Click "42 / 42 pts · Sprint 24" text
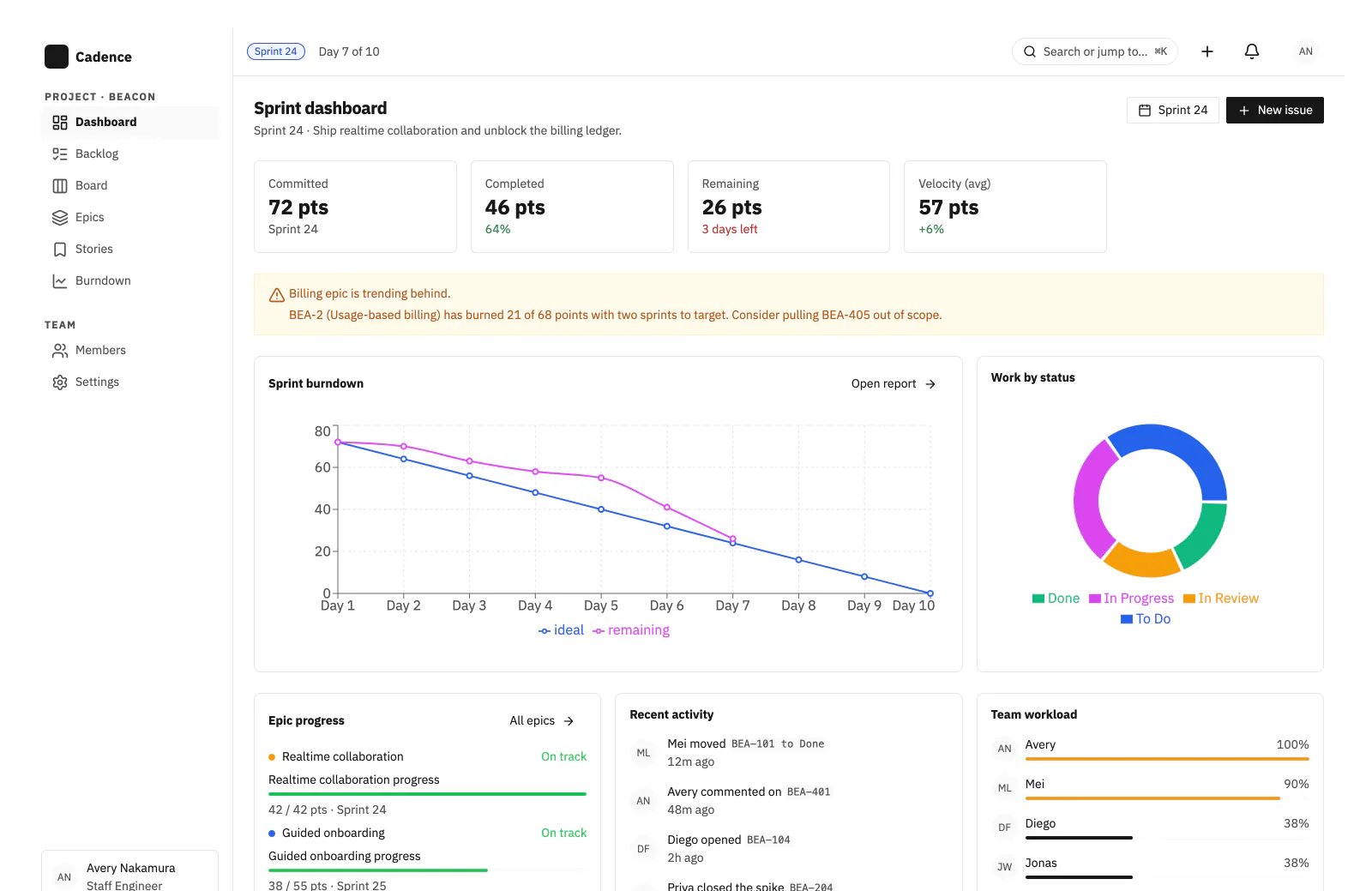 328,810
